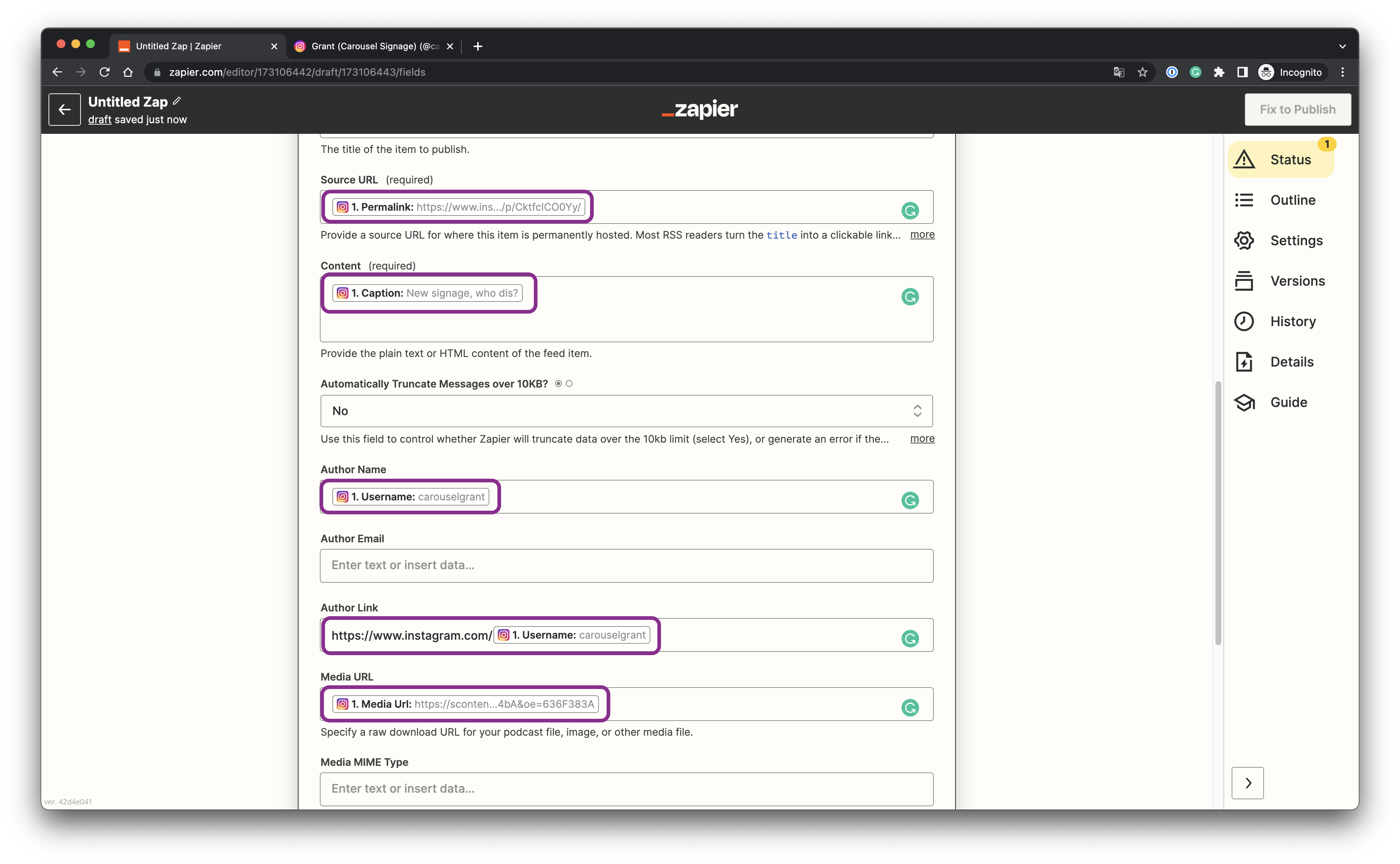
Task: Open the draft link under the zap title
Action: (x=99, y=119)
